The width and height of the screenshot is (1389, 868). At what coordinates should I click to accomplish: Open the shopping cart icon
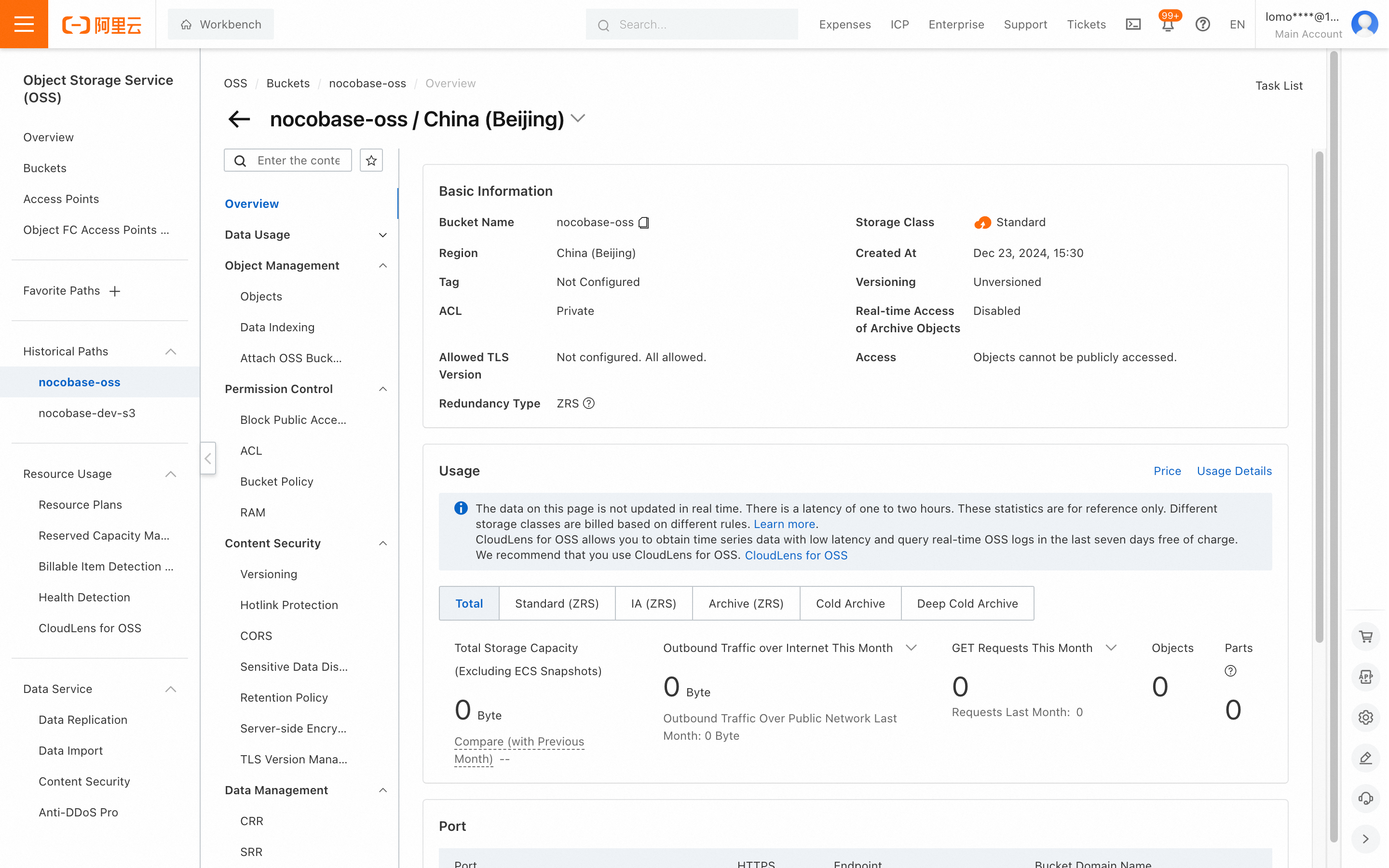[1365, 636]
